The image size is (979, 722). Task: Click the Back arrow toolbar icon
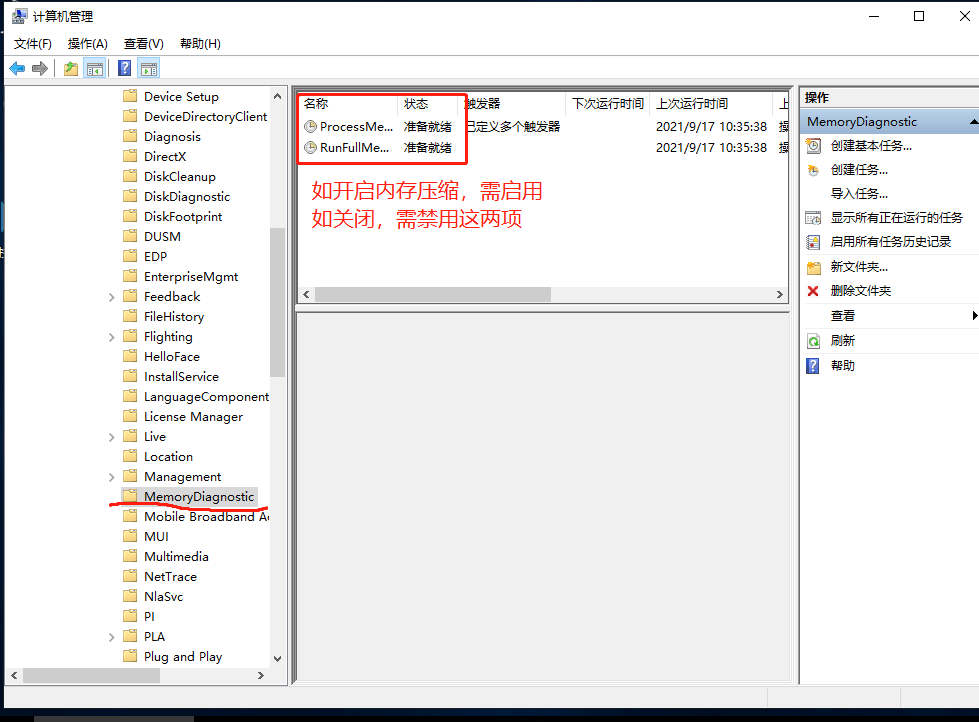[17, 68]
